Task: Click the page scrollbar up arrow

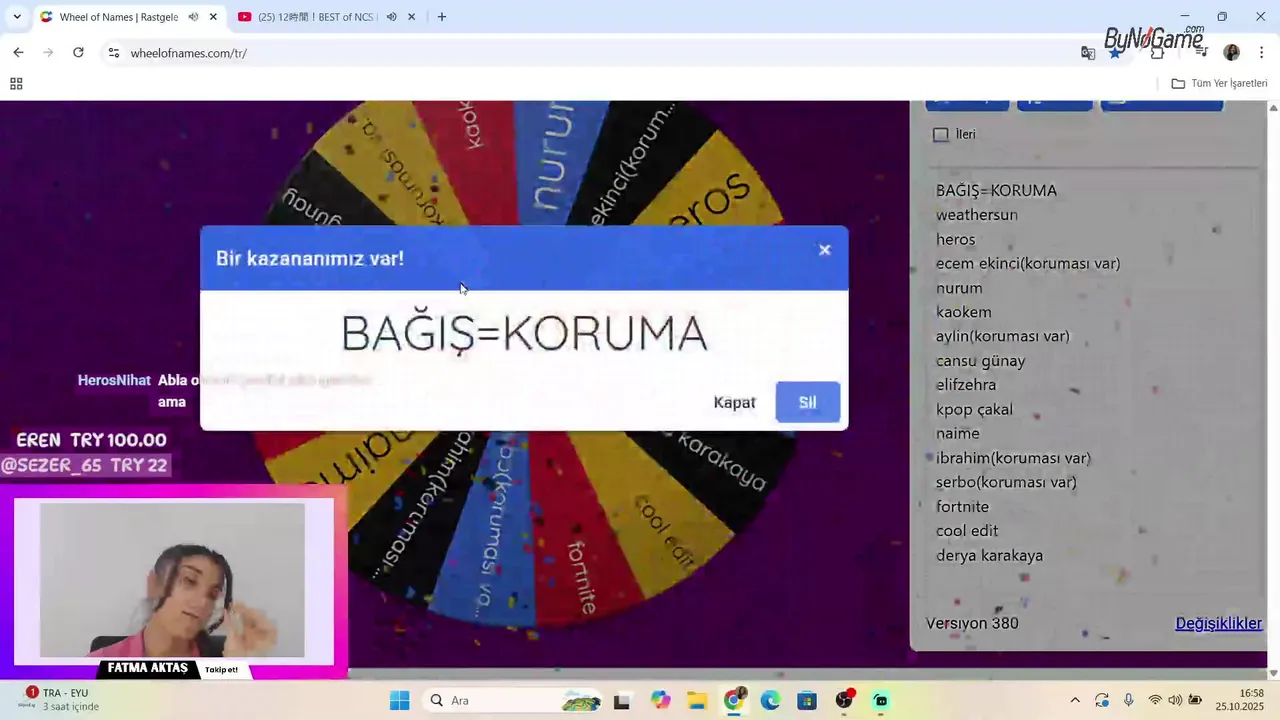Action: [1273, 107]
